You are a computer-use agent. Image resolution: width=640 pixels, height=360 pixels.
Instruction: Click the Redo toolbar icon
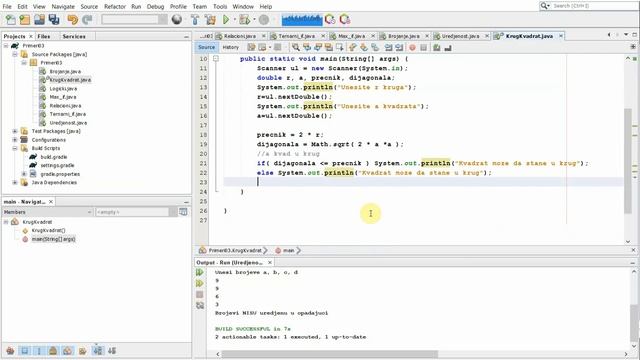pyautogui.click(x=87, y=19)
